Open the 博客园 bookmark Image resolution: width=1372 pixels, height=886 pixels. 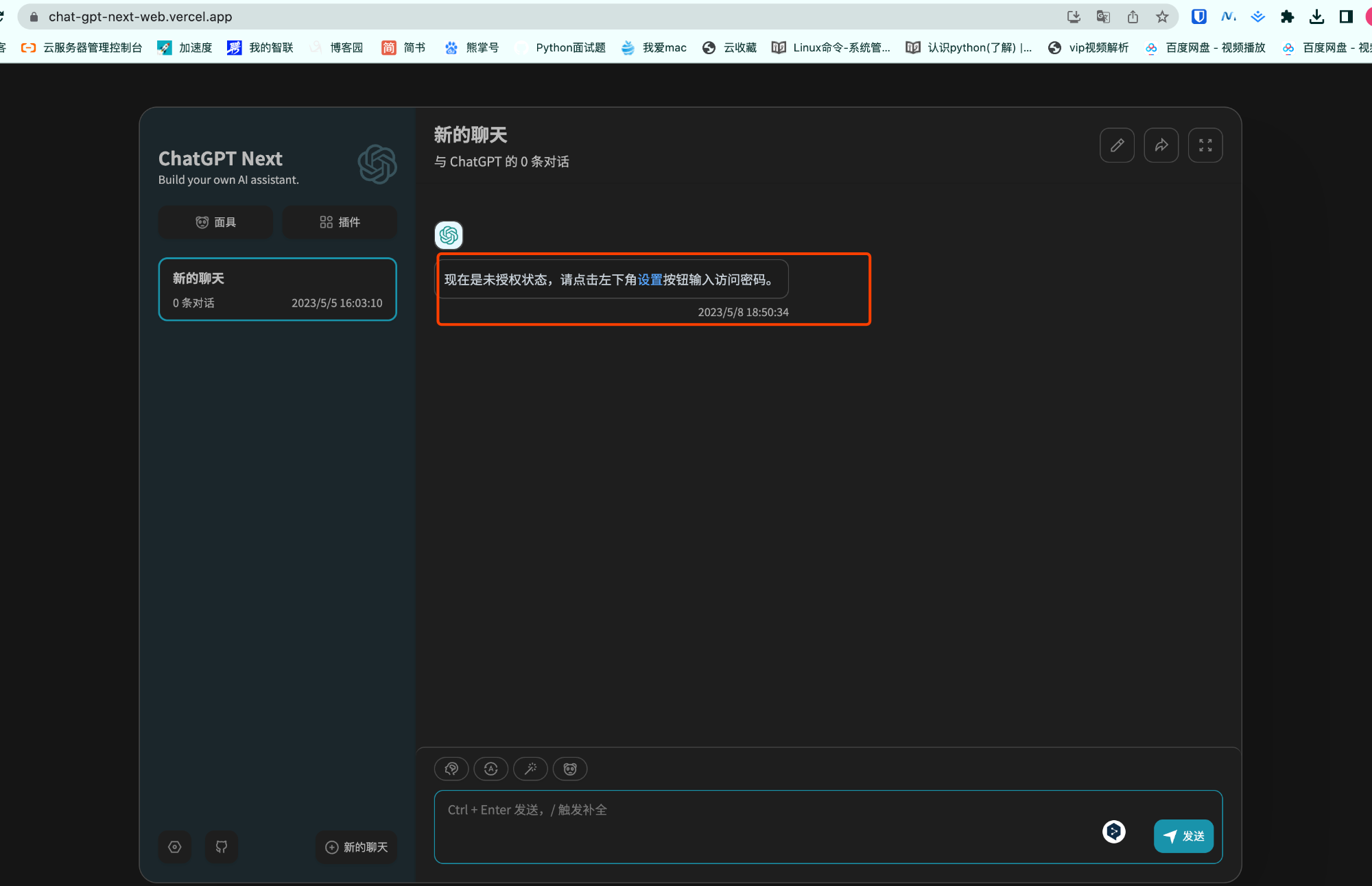(337, 47)
